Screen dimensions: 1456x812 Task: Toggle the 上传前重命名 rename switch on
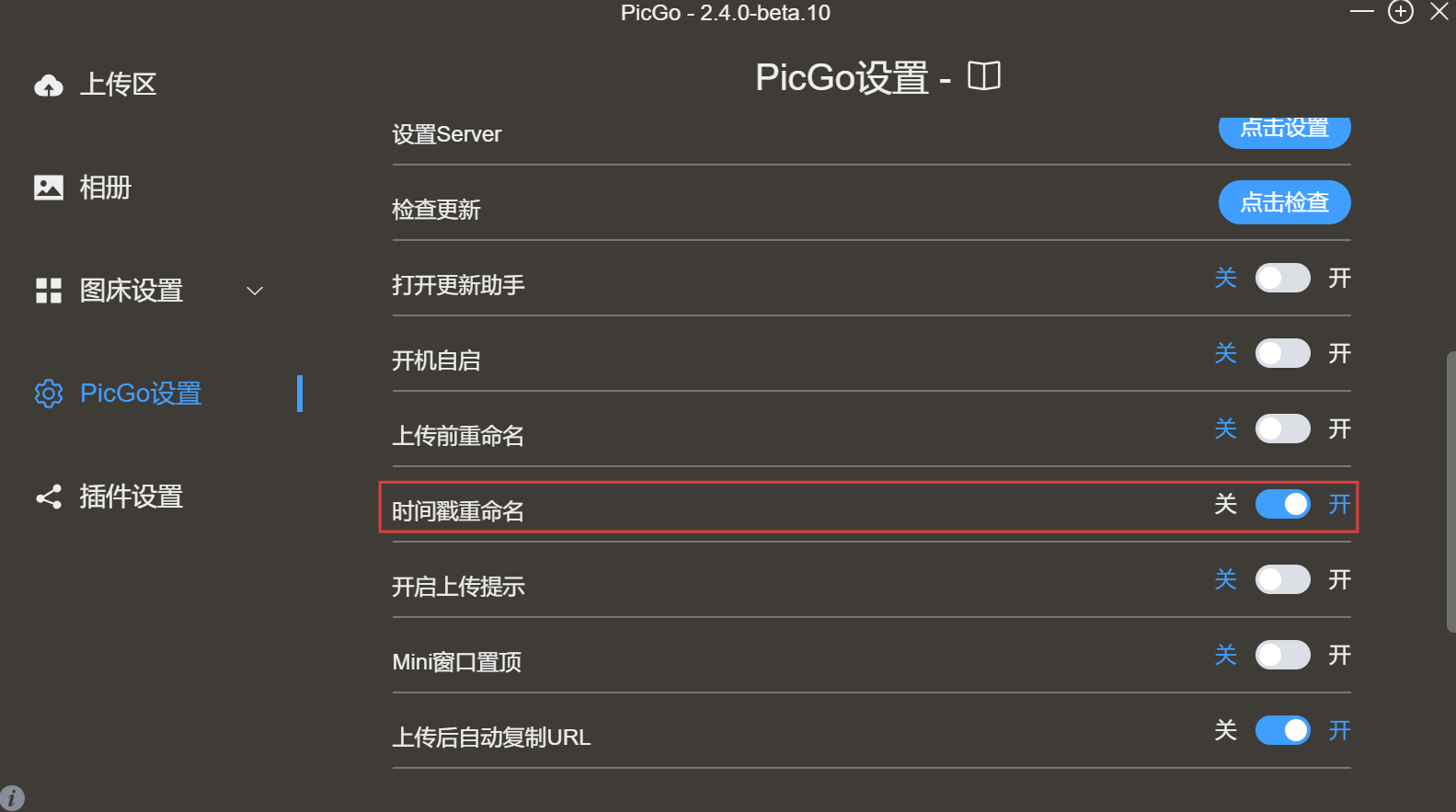1283,429
